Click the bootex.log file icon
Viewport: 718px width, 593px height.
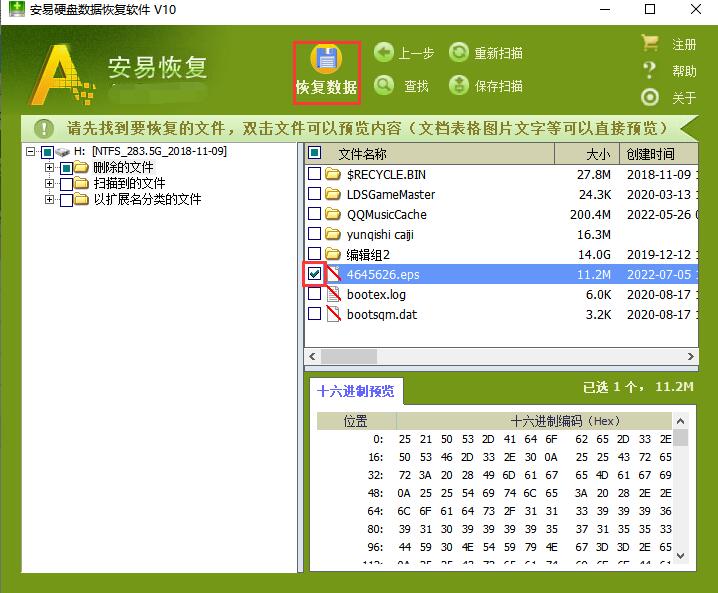coord(333,294)
